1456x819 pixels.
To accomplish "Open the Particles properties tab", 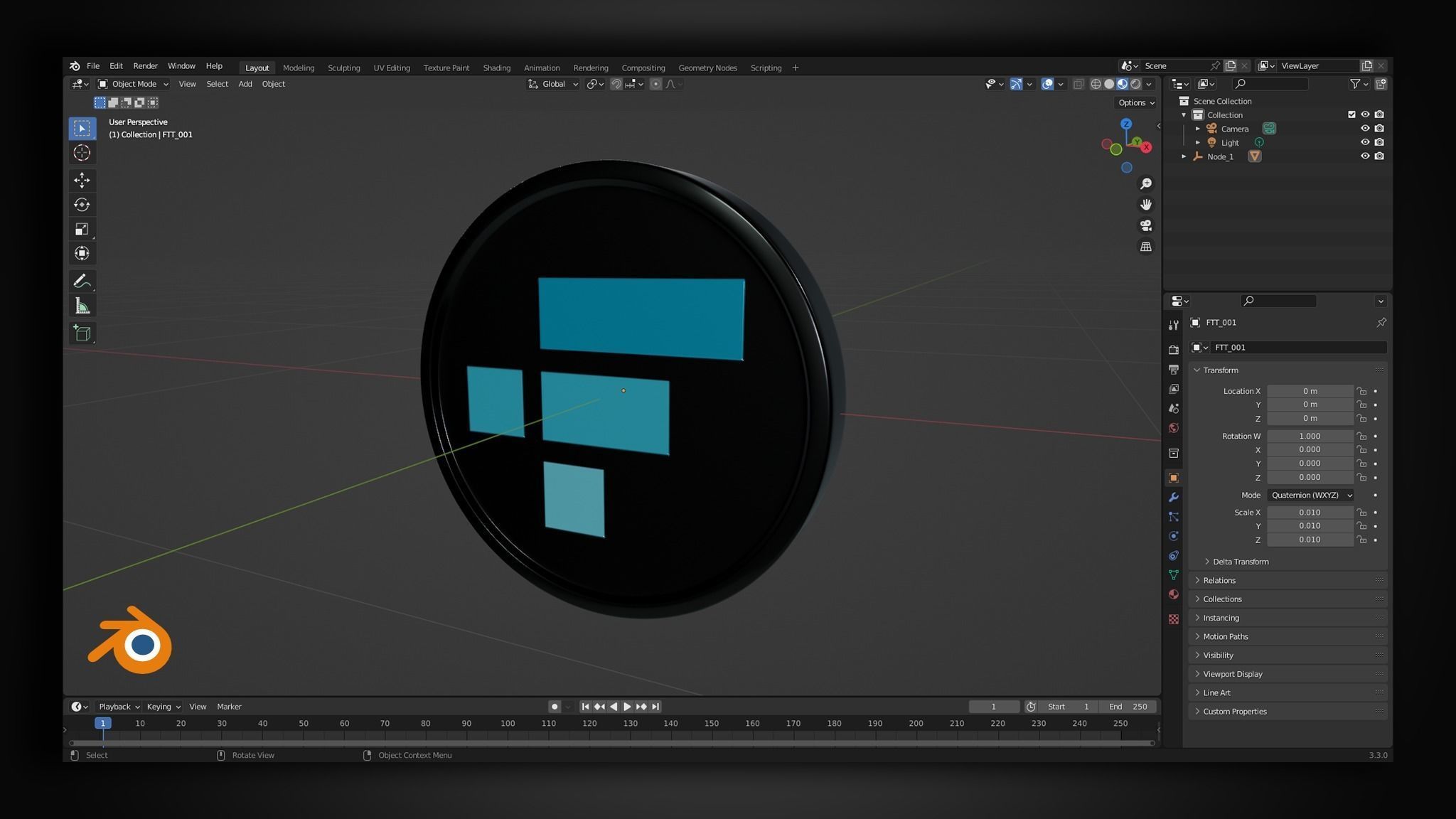I will (x=1173, y=517).
